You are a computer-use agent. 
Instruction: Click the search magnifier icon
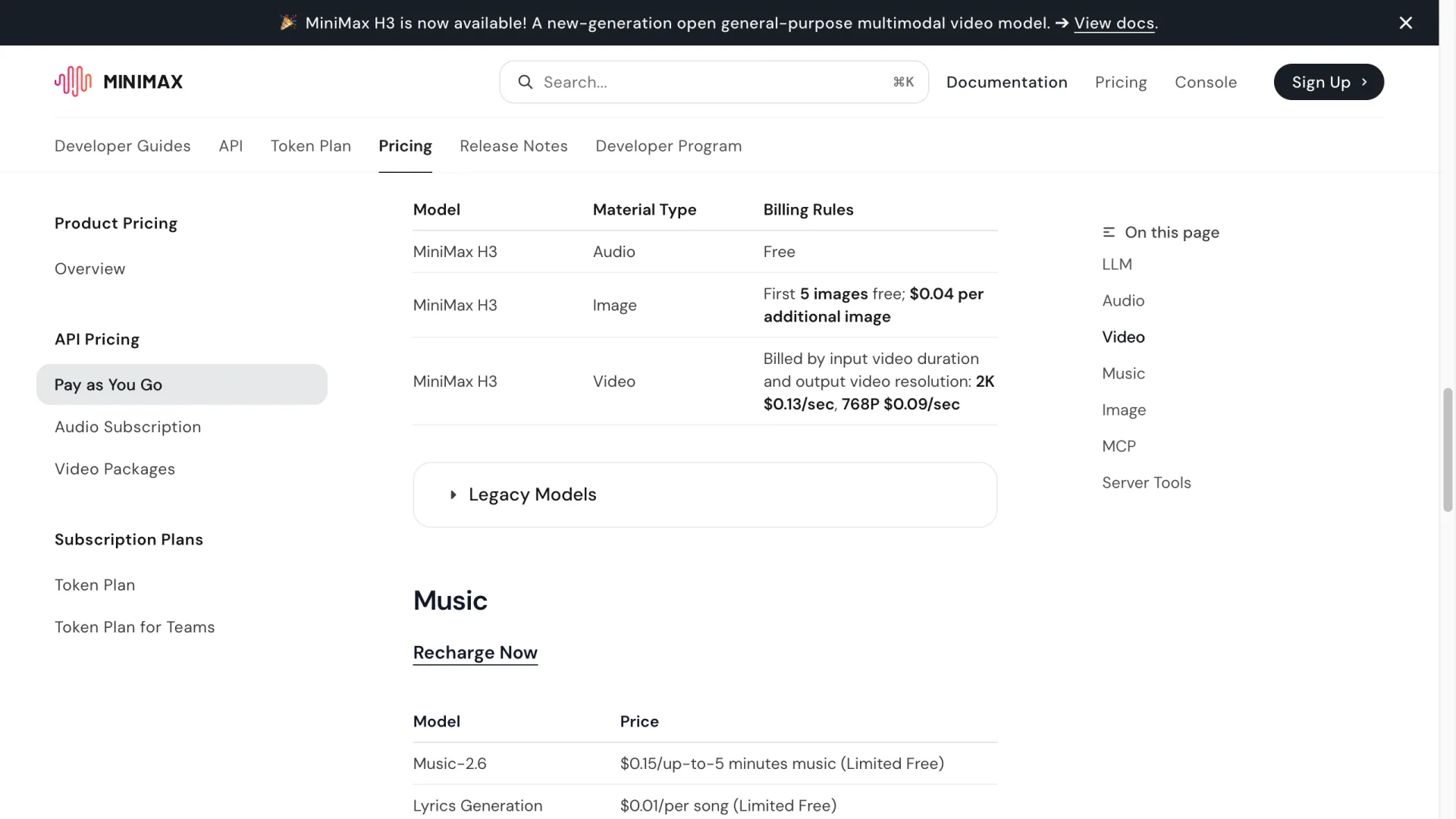(x=525, y=82)
